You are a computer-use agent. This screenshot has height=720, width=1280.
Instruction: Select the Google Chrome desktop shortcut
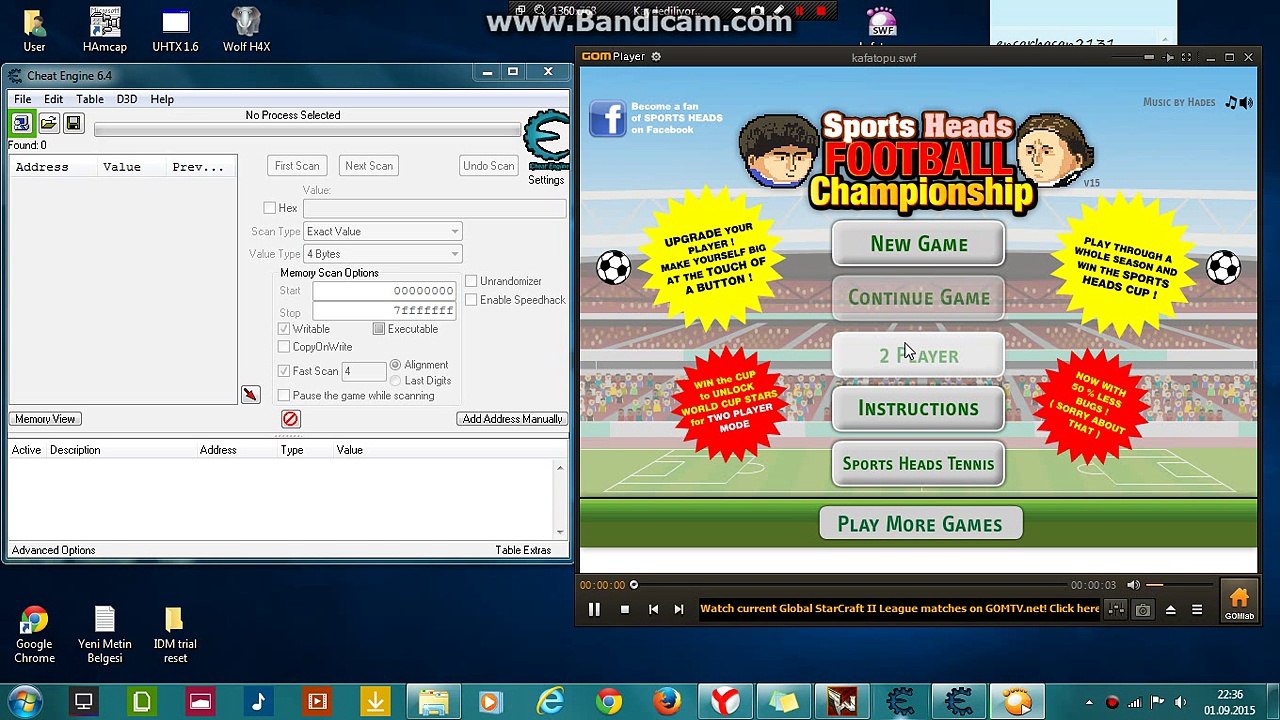(34, 634)
